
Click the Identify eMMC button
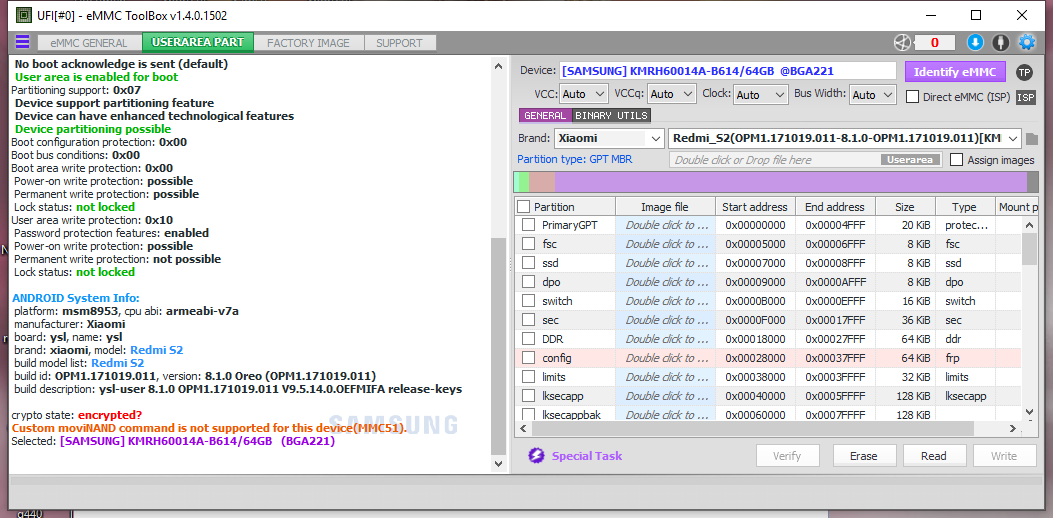click(x=955, y=72)
